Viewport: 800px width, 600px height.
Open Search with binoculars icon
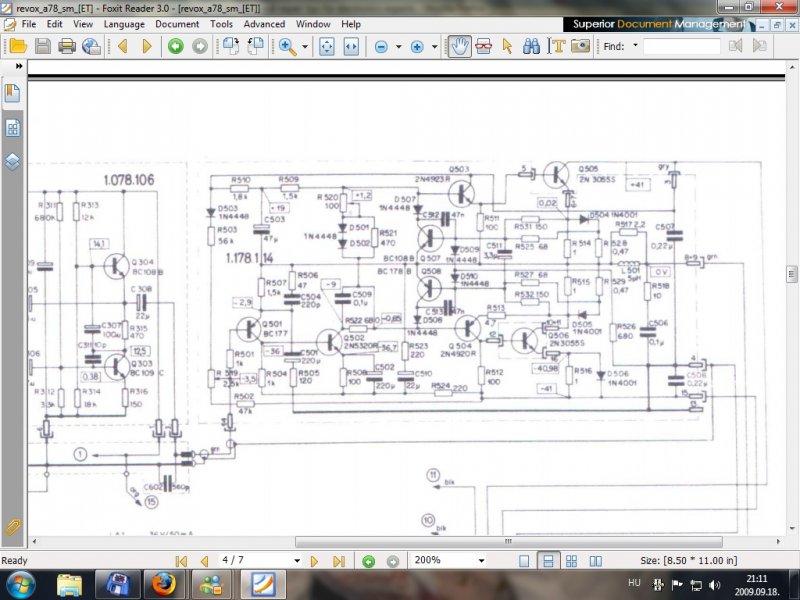coord(531,46)
